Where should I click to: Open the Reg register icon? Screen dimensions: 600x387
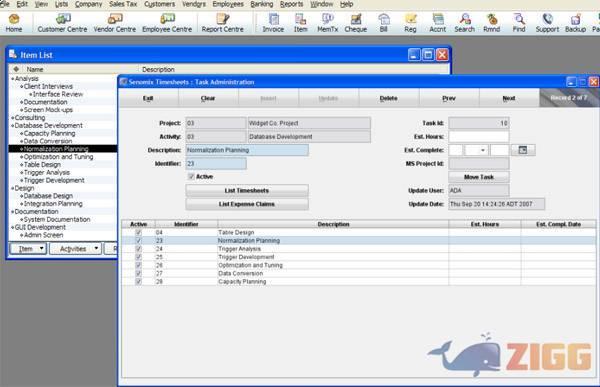click(410, 23)
